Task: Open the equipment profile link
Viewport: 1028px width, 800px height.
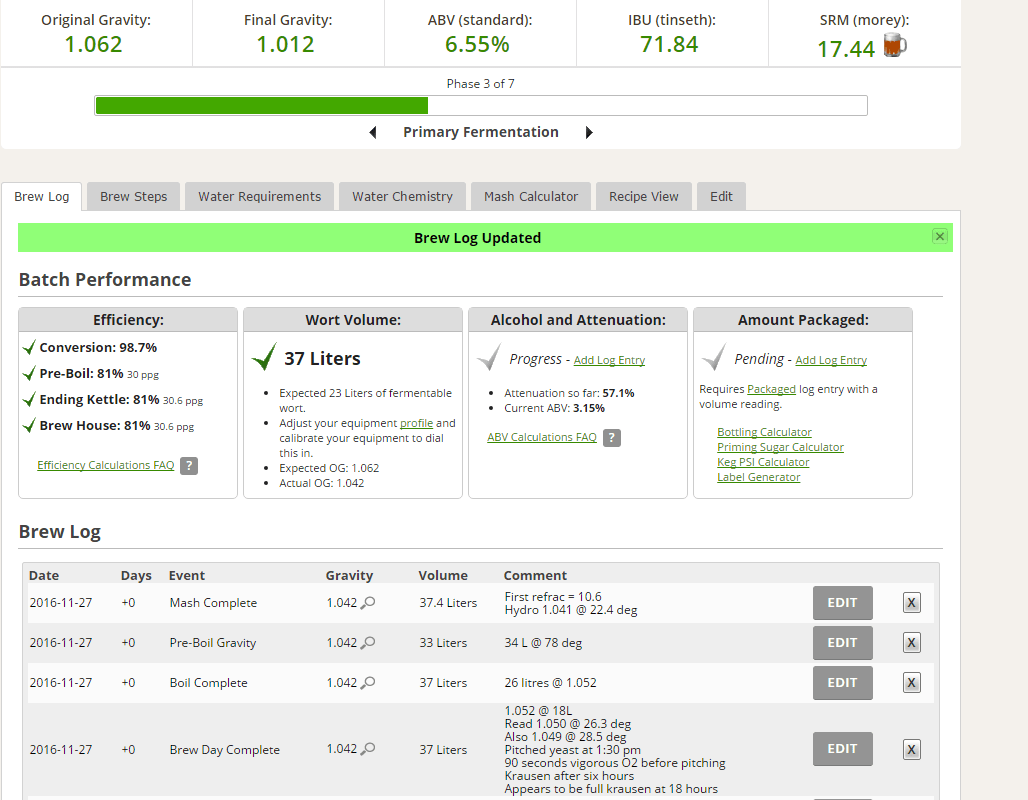Action: 416,423
